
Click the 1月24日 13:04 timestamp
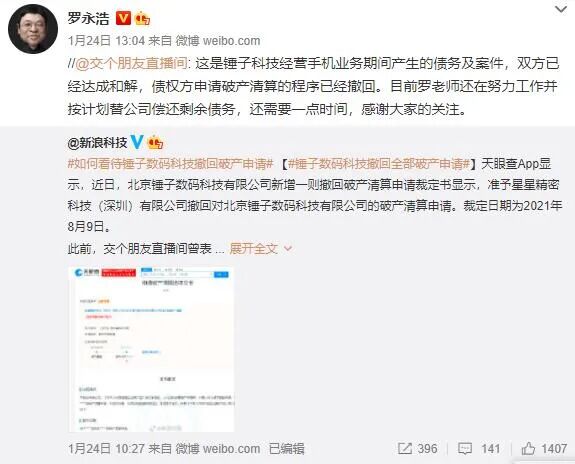point(106,41)
